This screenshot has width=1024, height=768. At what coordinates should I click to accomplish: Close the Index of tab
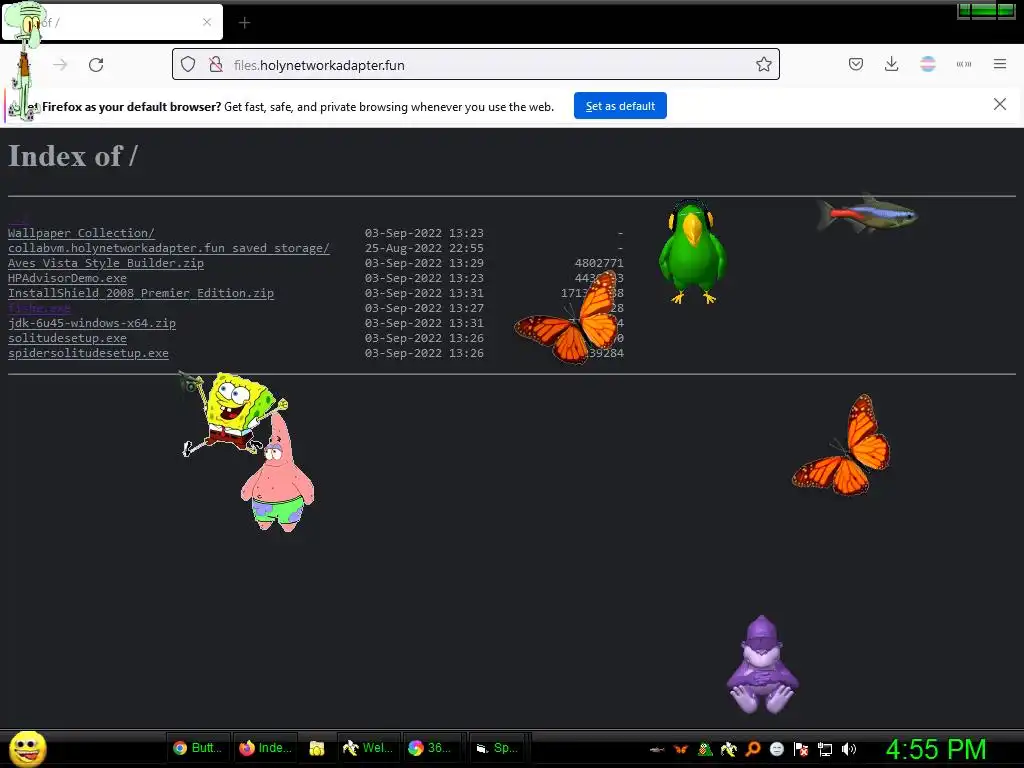click(206, 22)
